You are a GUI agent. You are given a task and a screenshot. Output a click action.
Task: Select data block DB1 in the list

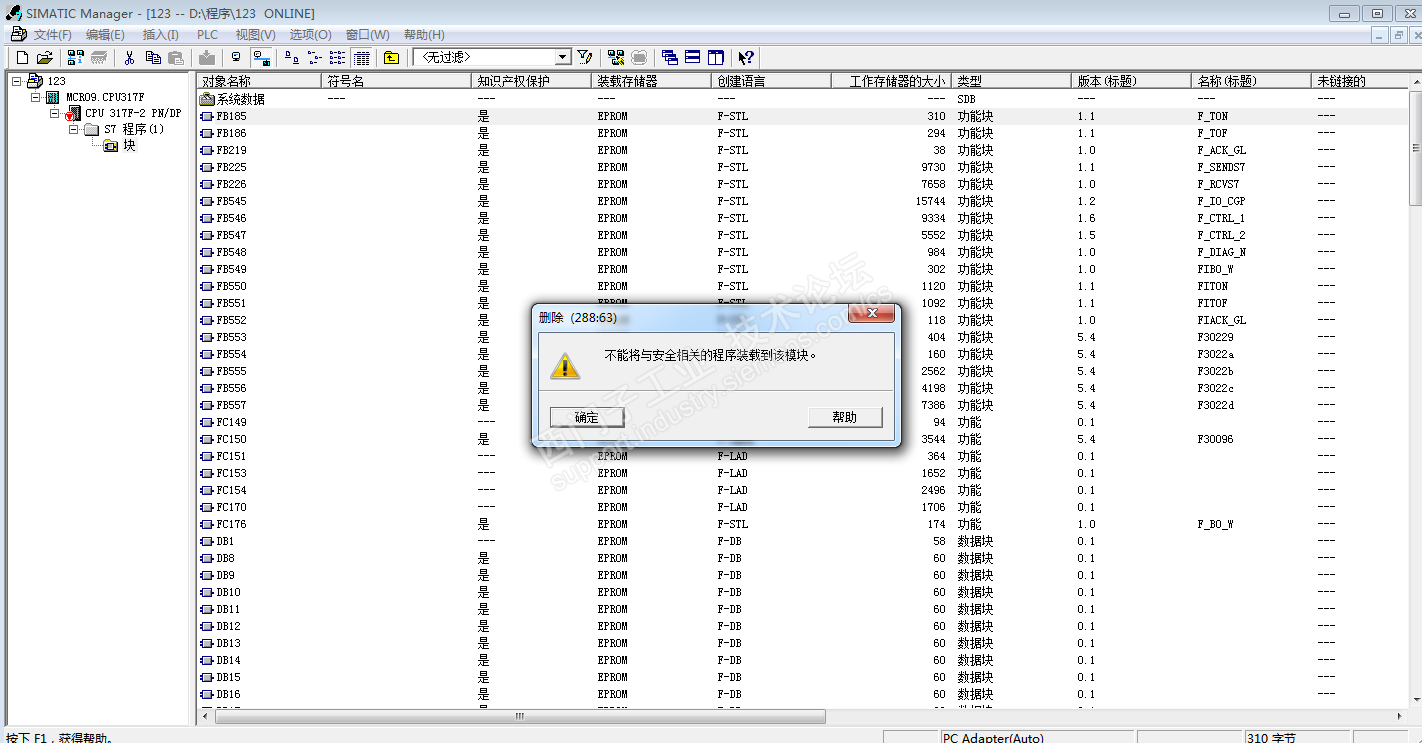pos(225,541)
